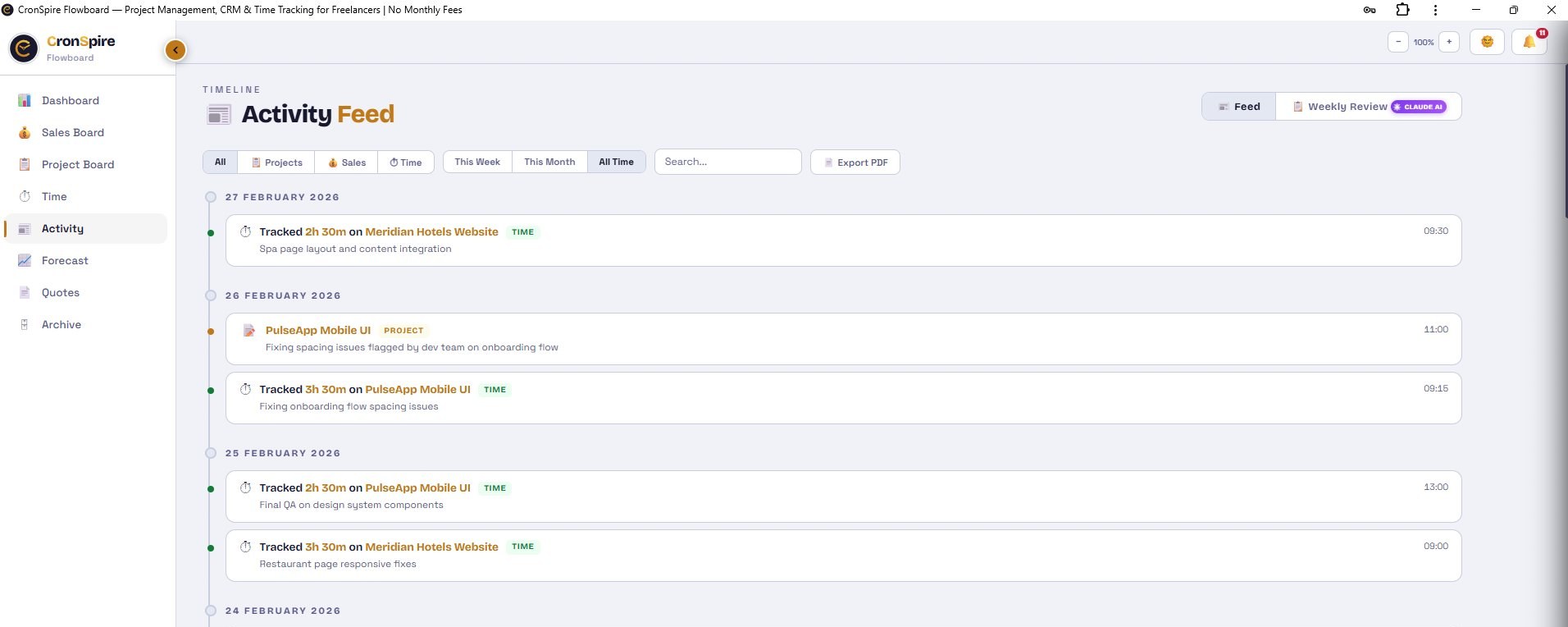
Task: Click the Claude AI badge
Action: (1419, 107)
